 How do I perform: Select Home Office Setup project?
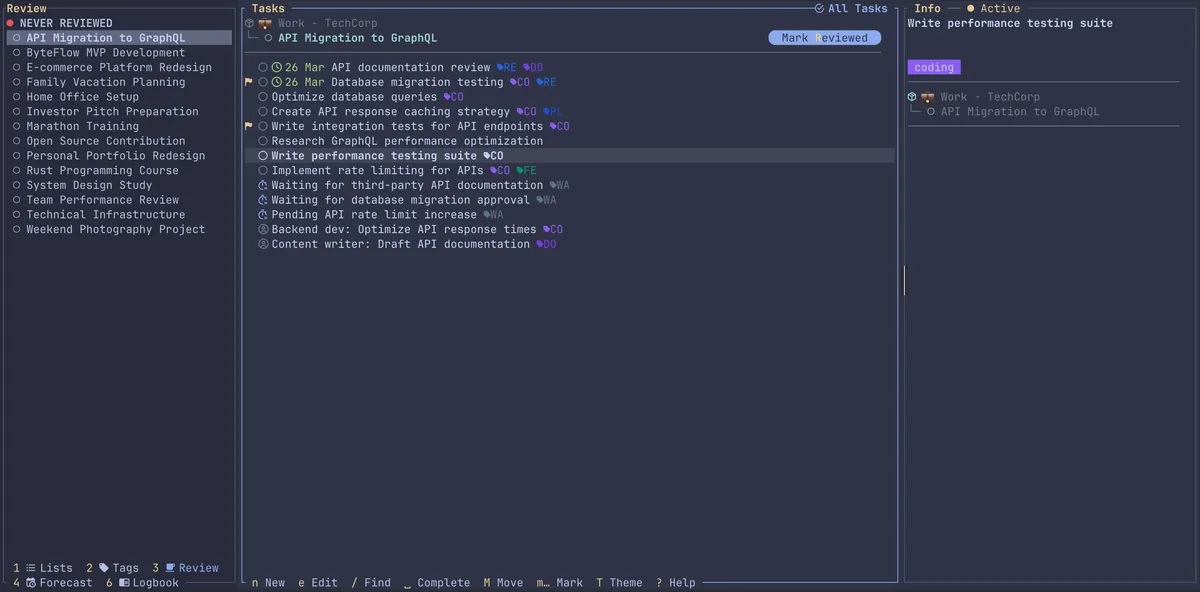83,97
